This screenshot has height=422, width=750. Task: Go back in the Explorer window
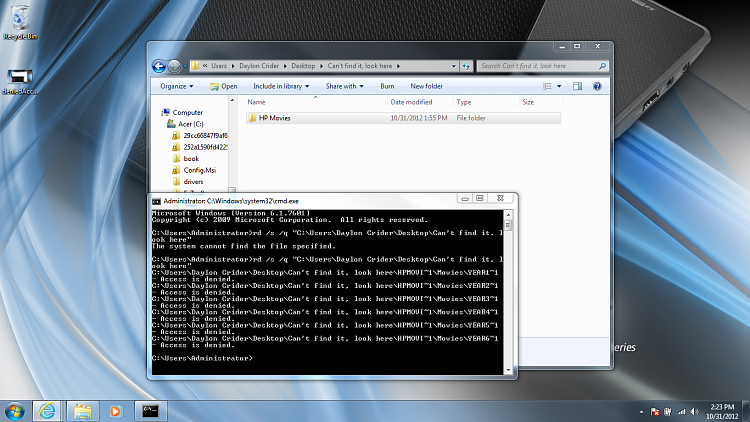[x=159, y=66]
